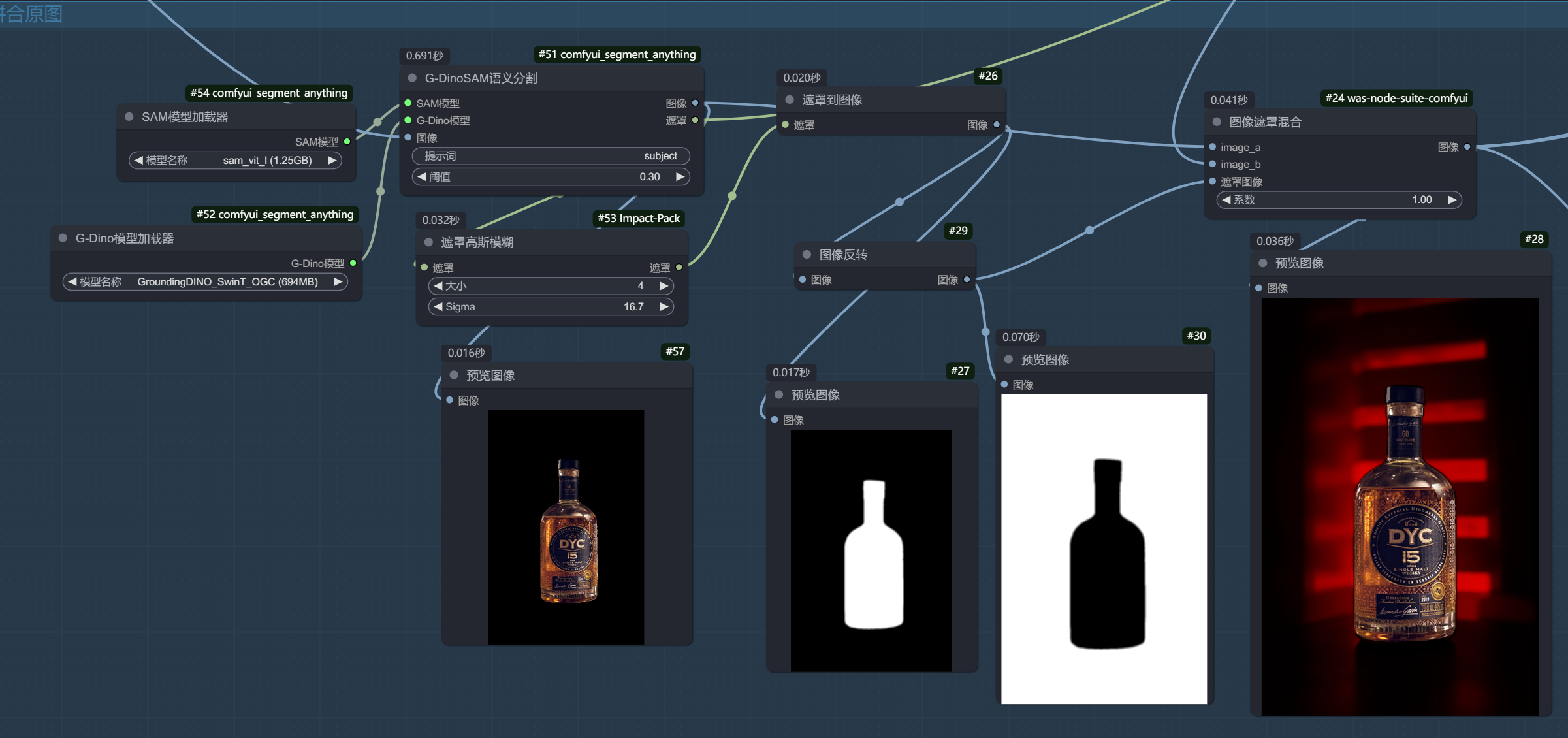Open the red-lit bottle preview in node #28
The image size is (1568, 738).
point(1400,507)
